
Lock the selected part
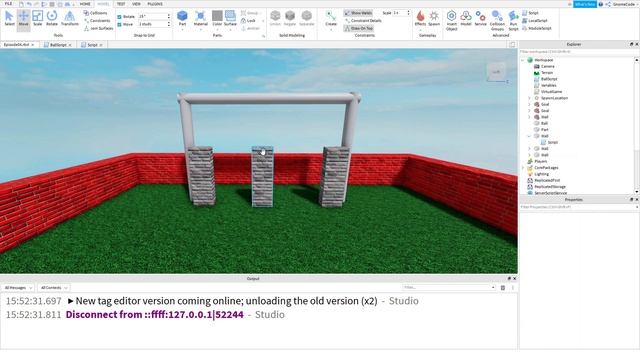[x=248, y=20]
